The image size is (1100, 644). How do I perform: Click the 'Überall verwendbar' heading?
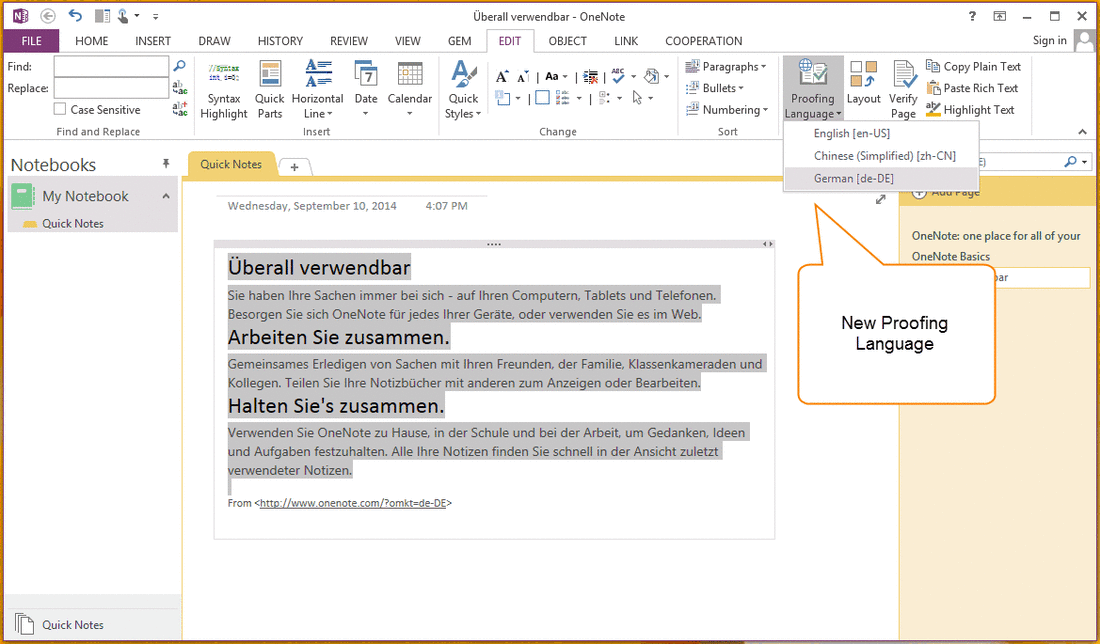(319, 267)
